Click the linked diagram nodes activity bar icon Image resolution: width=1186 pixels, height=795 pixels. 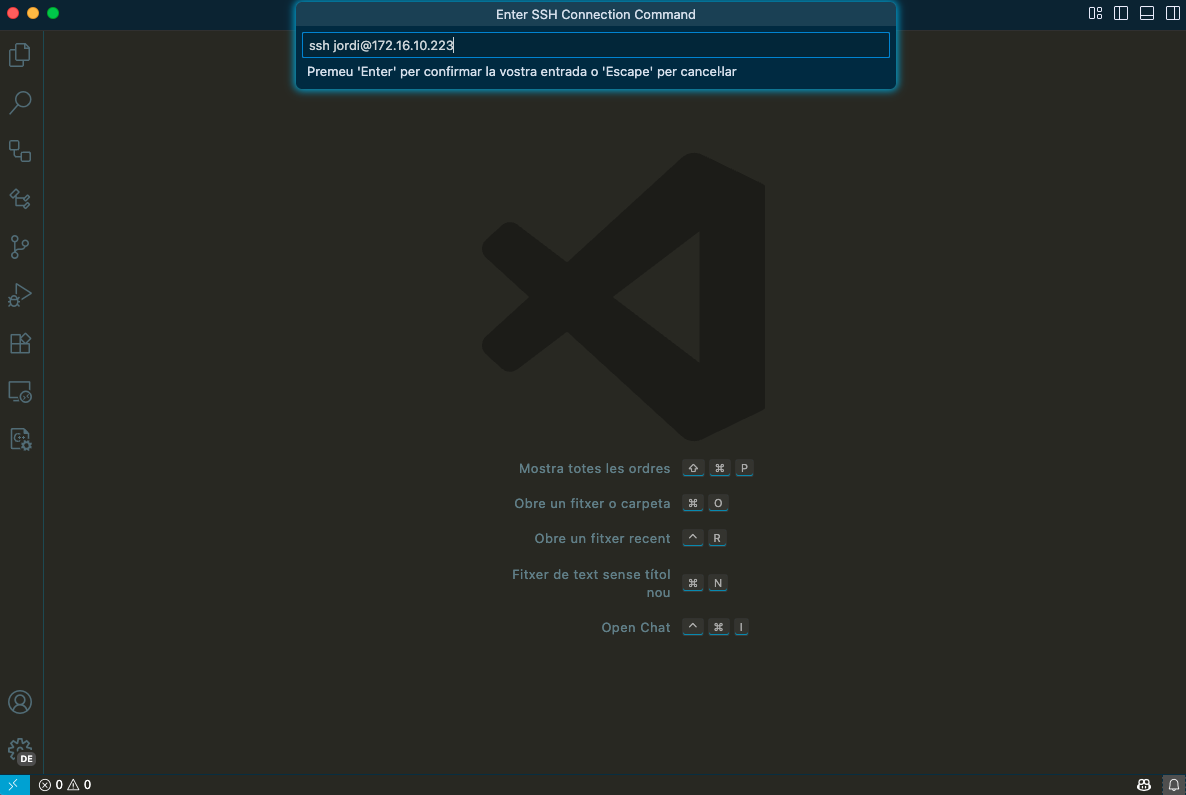pyautogui.click(x=20, y=199)
